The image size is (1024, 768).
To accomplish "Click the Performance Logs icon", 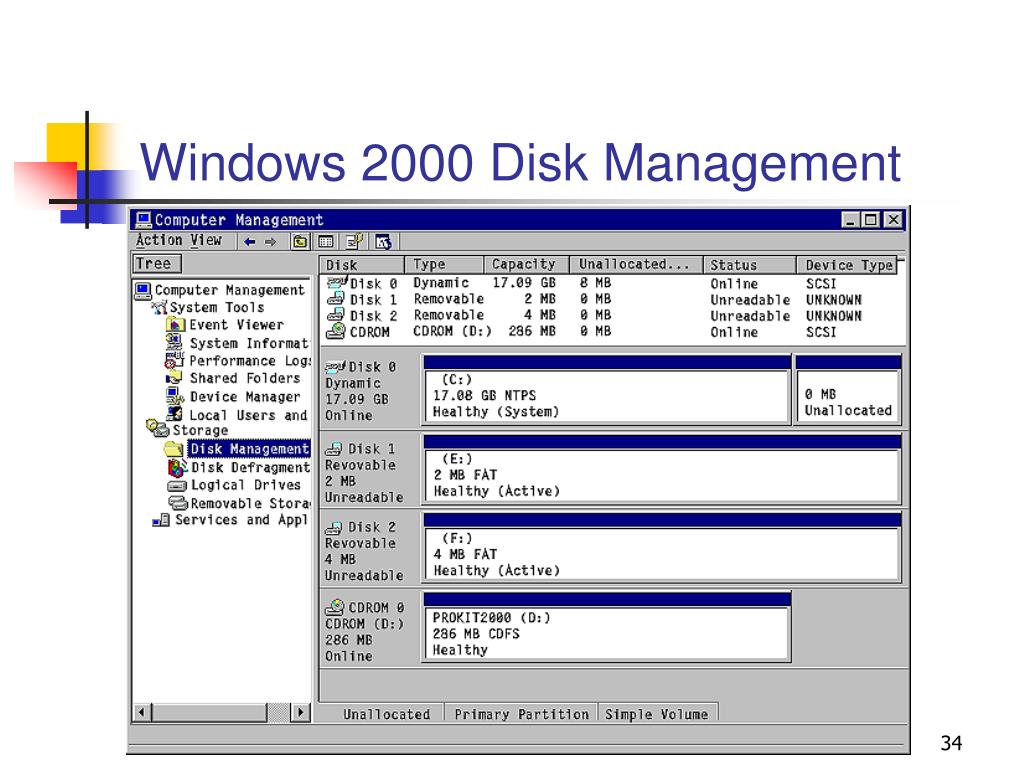I will point(174,360).
